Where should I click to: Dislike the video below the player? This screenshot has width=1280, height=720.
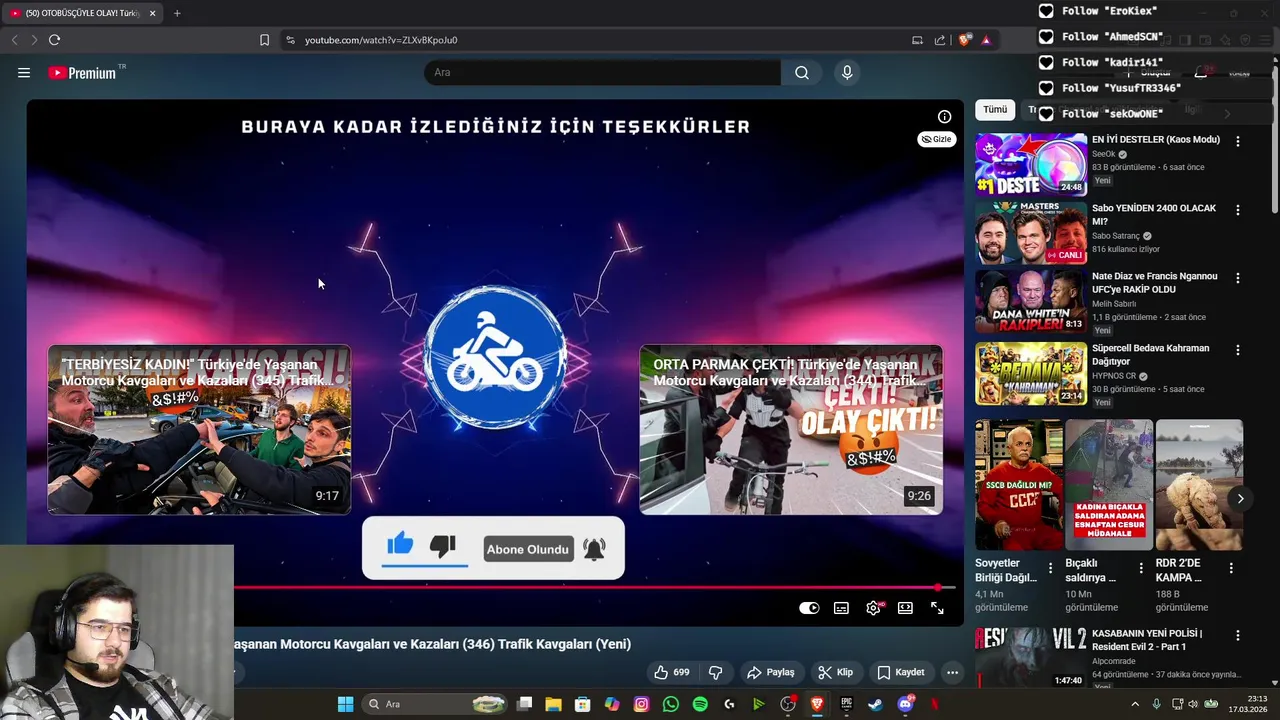point(716,672)
